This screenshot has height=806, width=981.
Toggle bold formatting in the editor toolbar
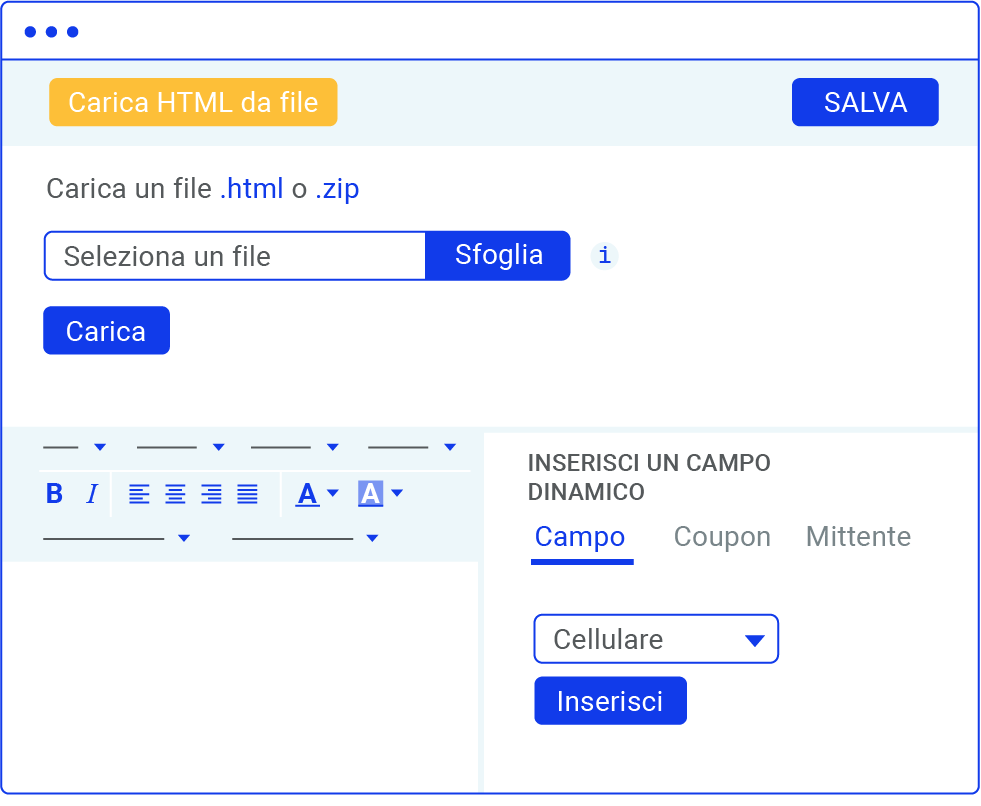click(54, 493)
